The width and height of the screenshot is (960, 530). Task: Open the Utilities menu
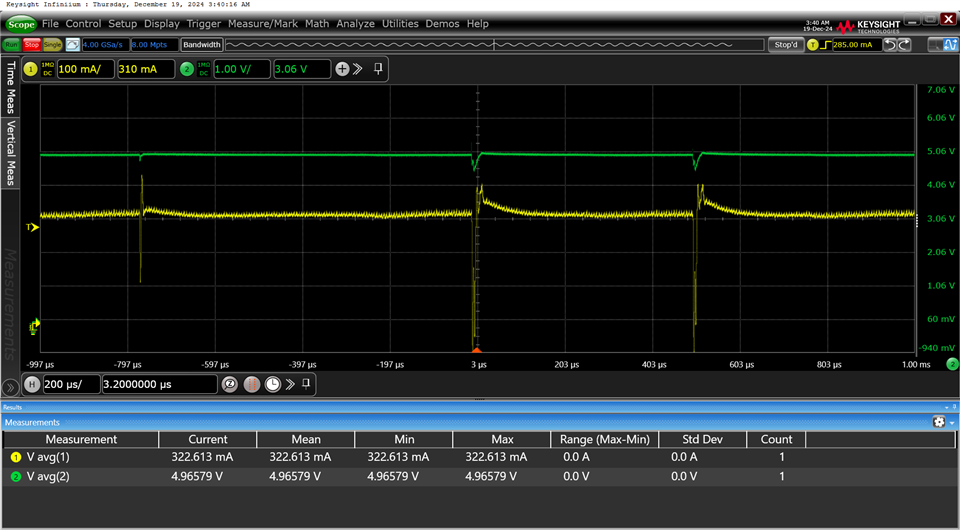pyautogui.click(x=400, y=24)
